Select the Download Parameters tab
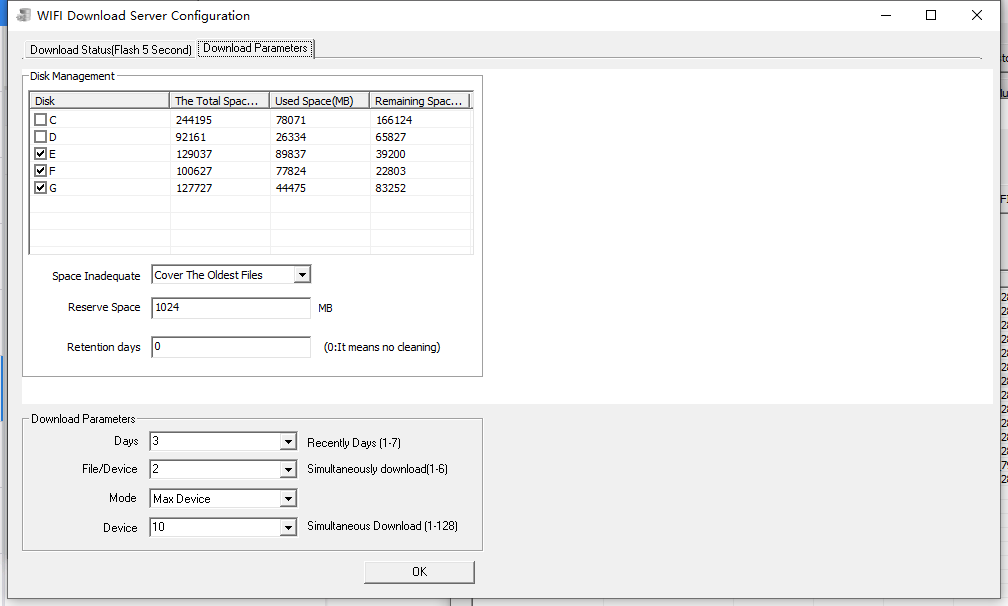The width and height of the screenshot is (1008, 606). tap(256, 48)
